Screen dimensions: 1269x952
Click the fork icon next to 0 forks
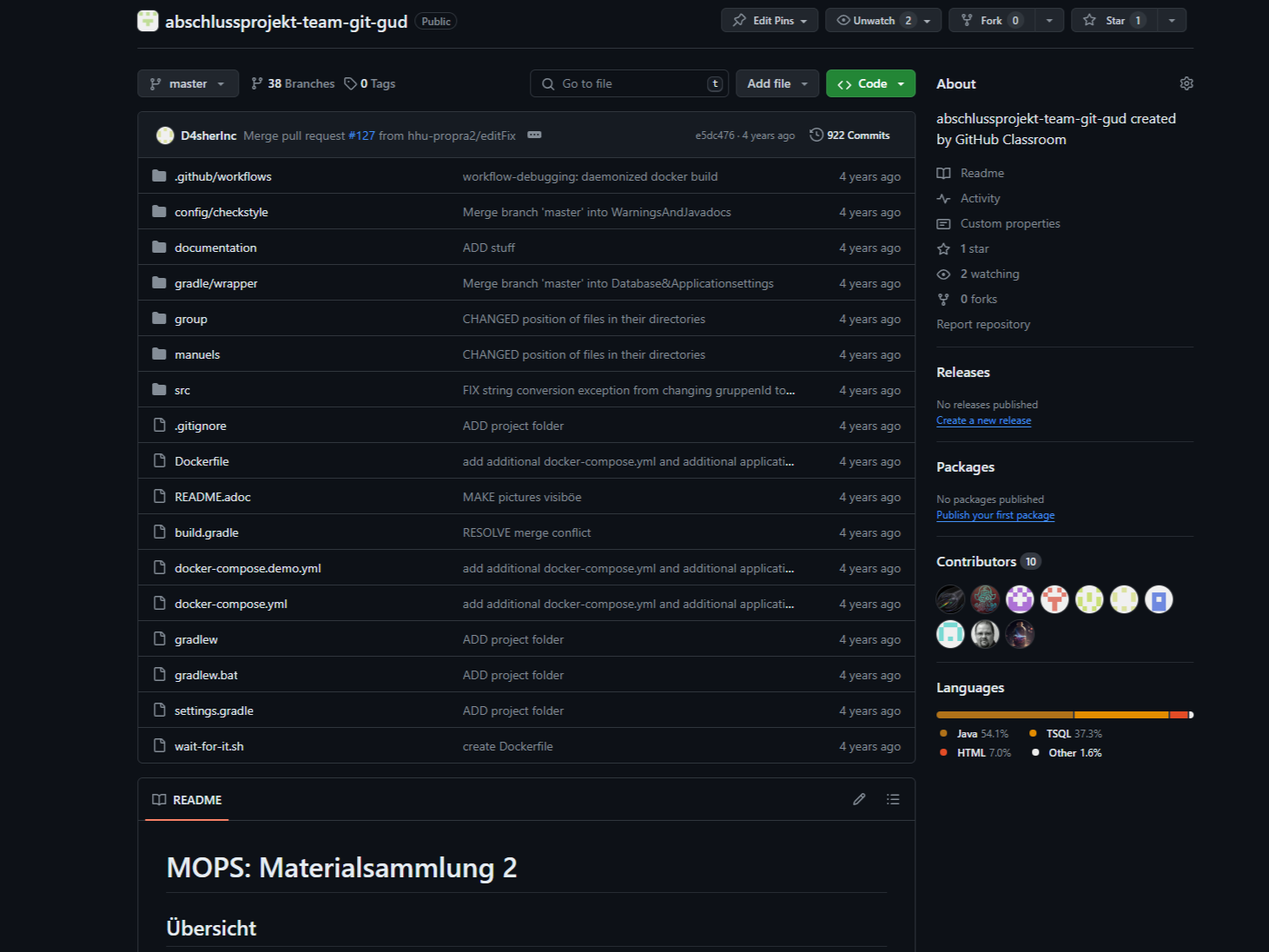coord(943,299)
